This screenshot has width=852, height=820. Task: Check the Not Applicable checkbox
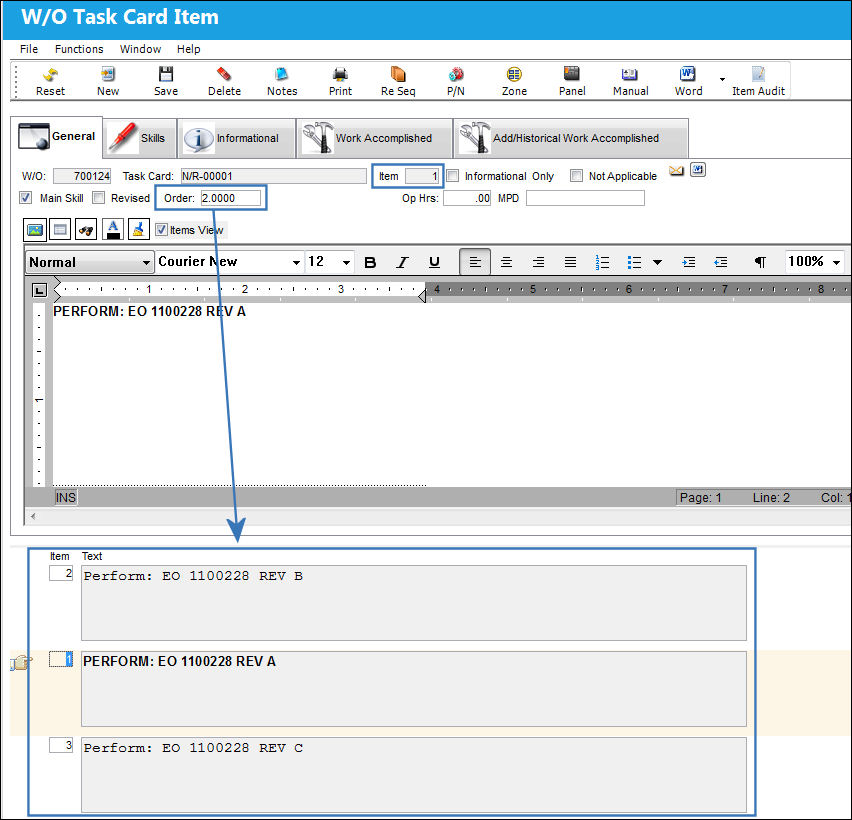pyautogui.click(x=576, y=176)
